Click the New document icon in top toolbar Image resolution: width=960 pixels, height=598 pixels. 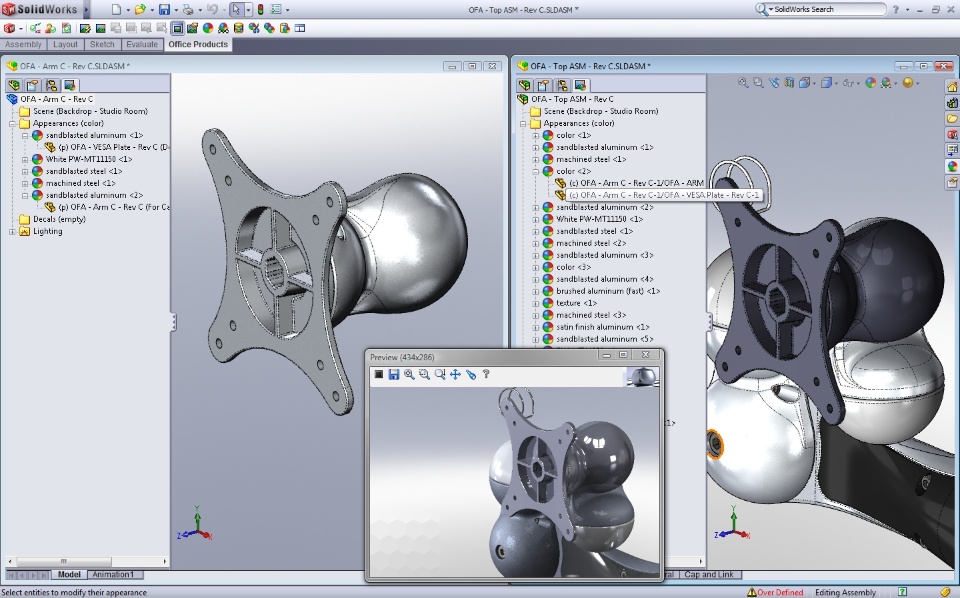(116, 9)
